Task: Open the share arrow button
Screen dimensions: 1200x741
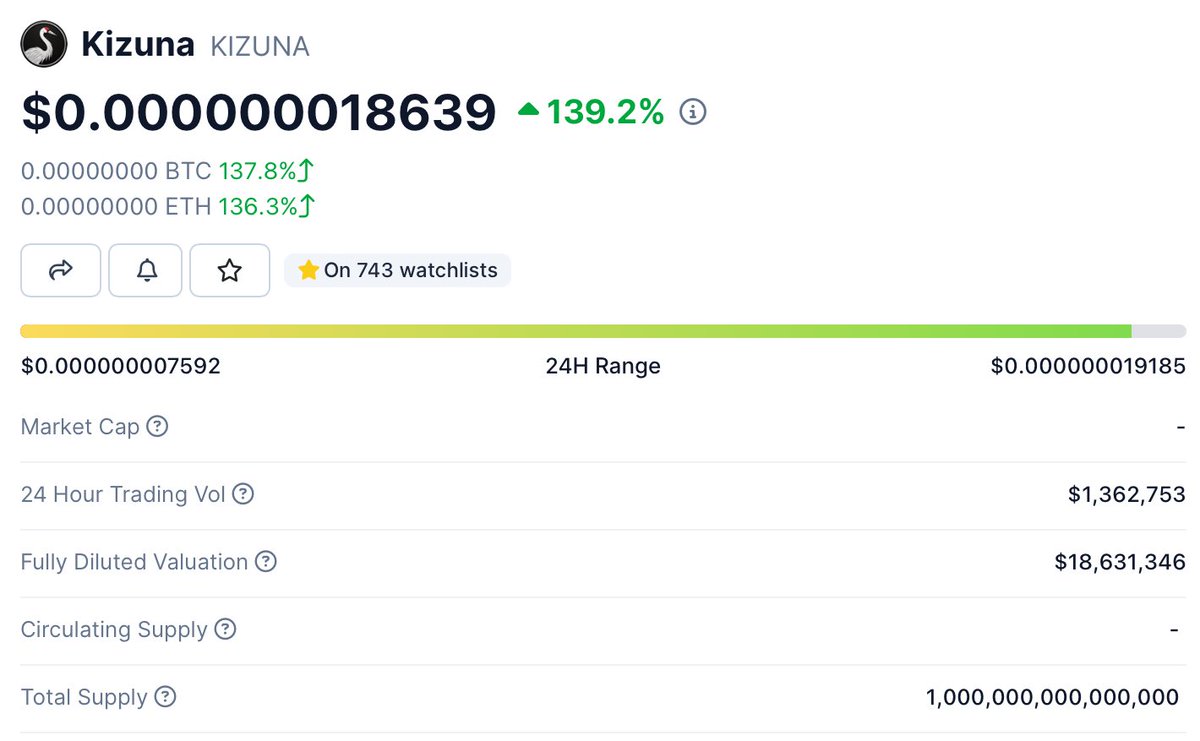Action: pyautogui.click(x=61, y=270)
